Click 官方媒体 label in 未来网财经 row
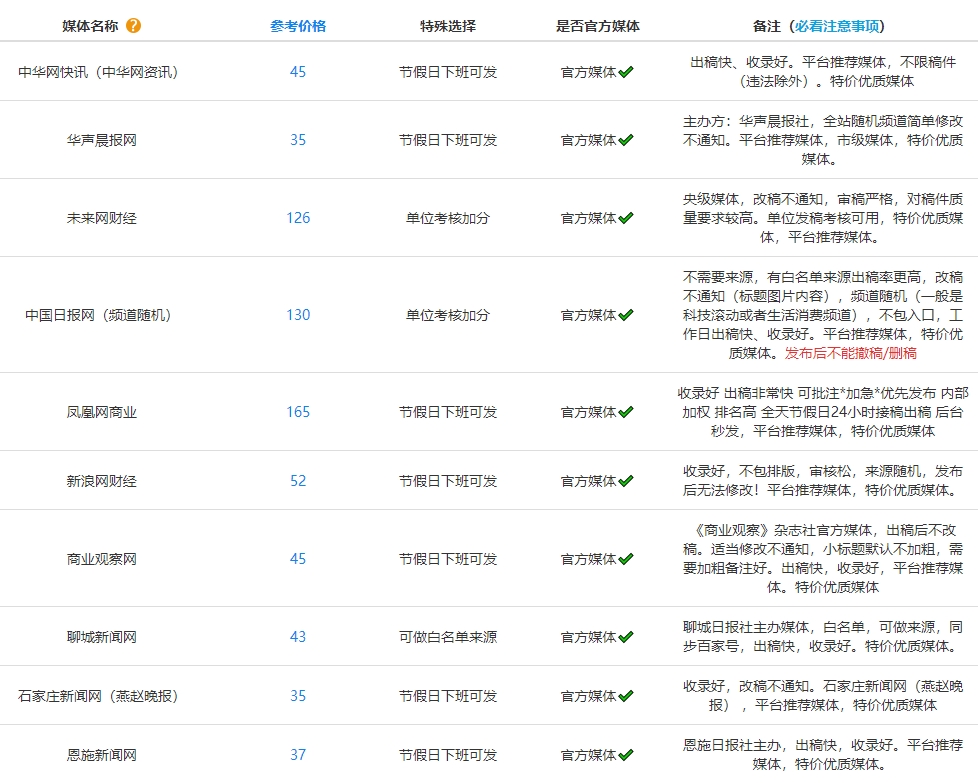The width and height of the screenshot is (978, 783). click(x=589, y=218)
